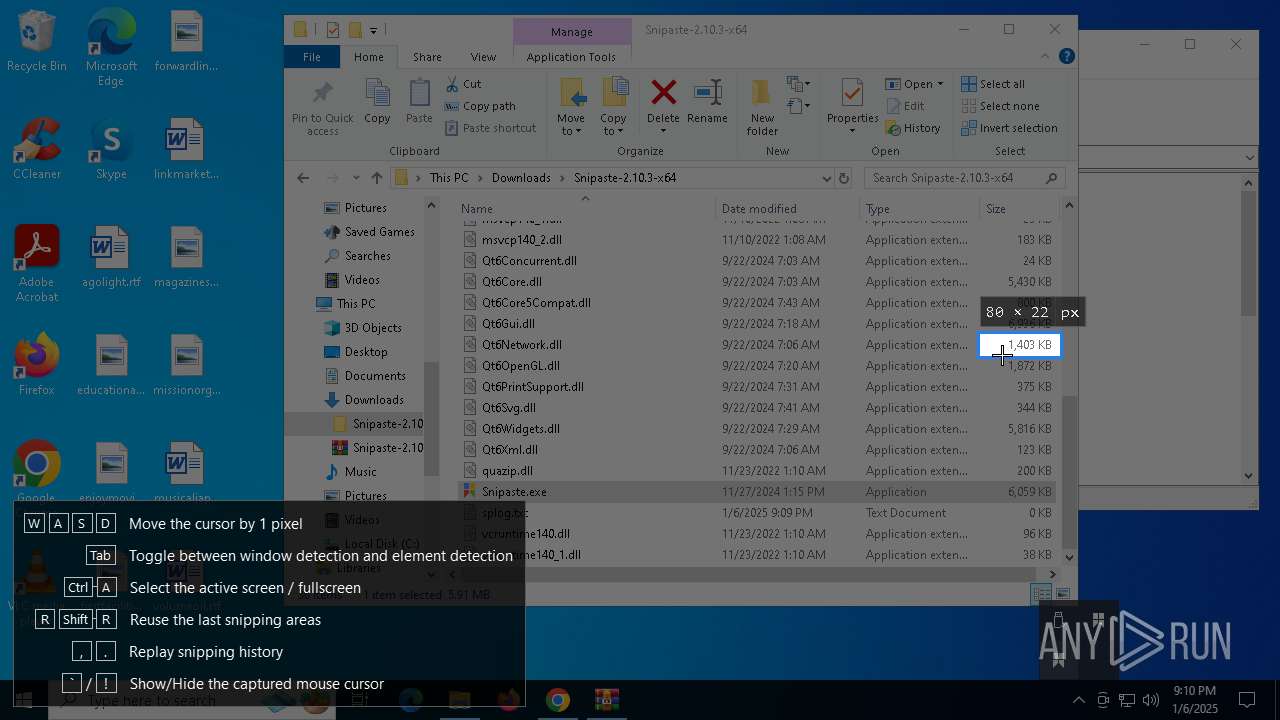This screenshot has height=720, width=1280.
Task: Go back with the Back arrow
Action: [303, 178]
